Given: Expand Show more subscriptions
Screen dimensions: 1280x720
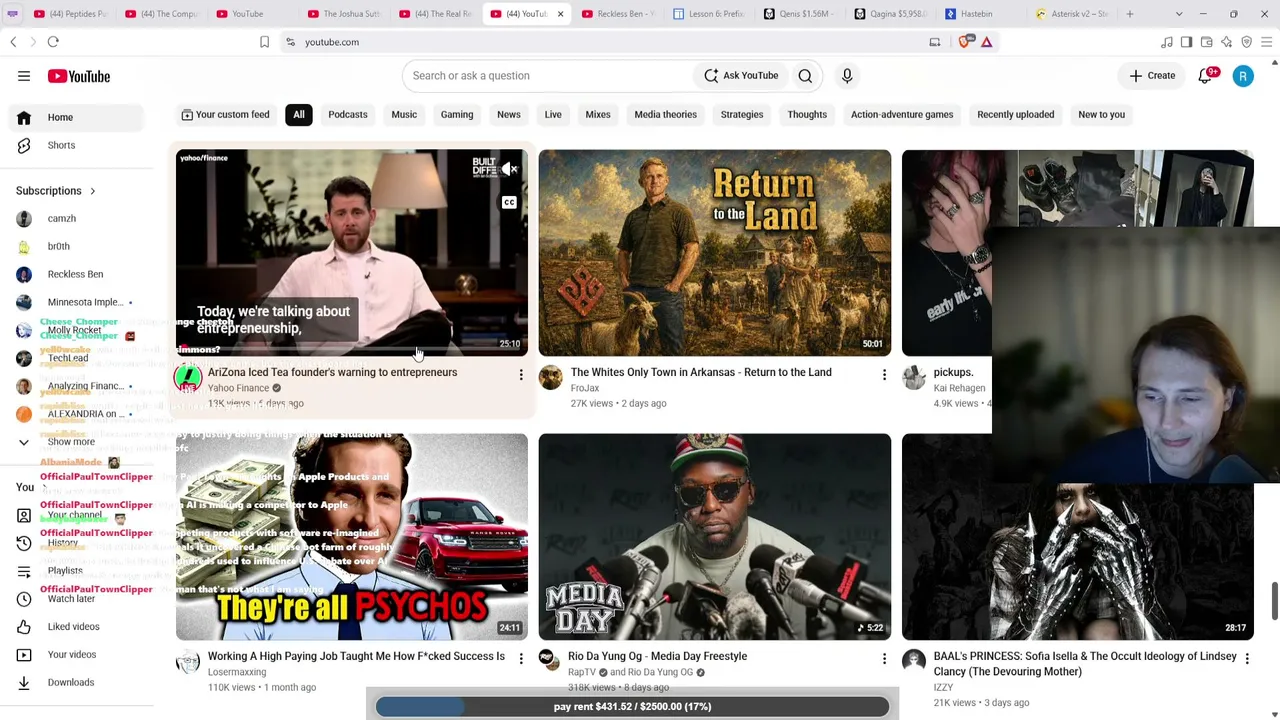Looking at the screenshot, I should (70, 442).
